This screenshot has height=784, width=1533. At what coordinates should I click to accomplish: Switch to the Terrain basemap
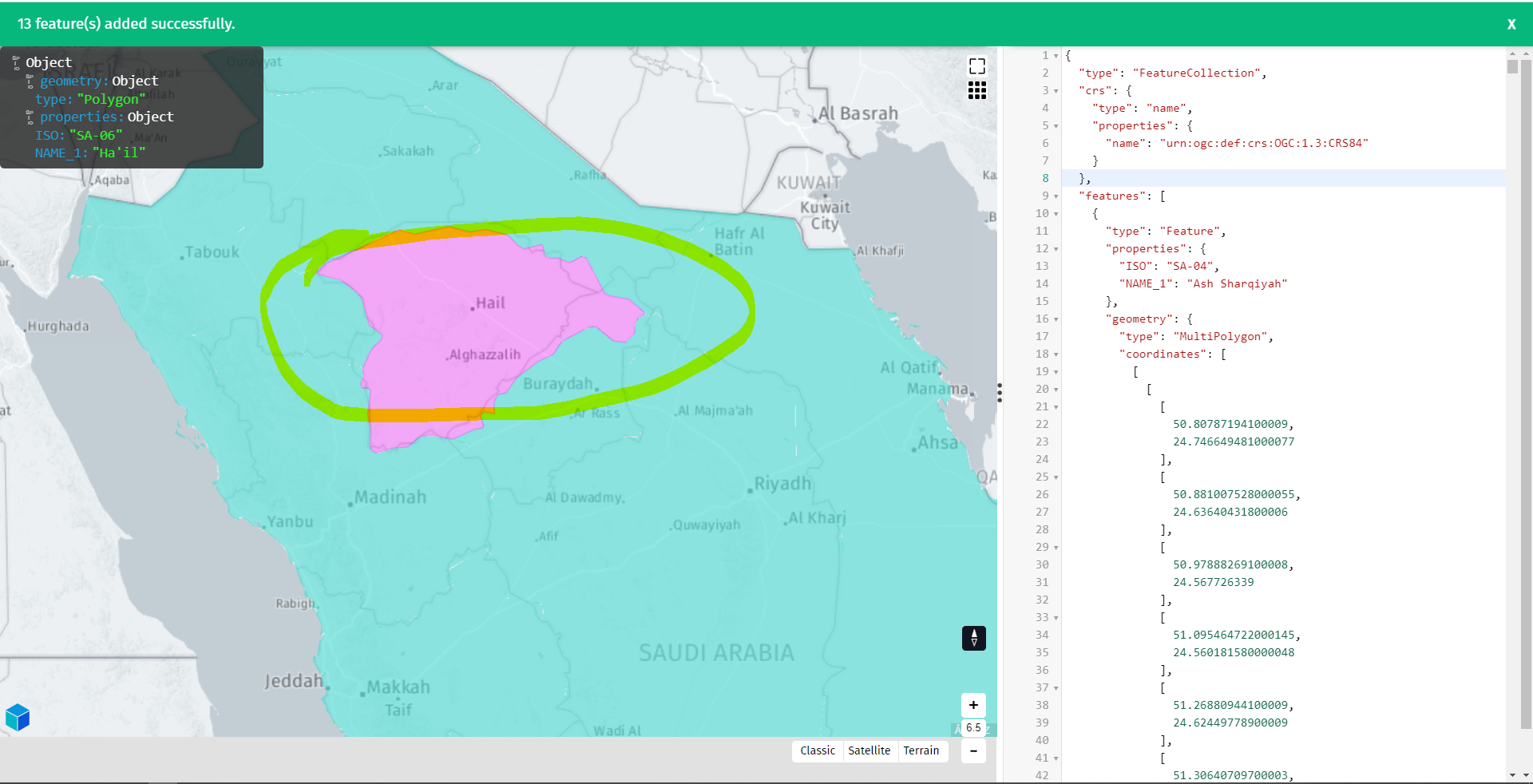921,750
